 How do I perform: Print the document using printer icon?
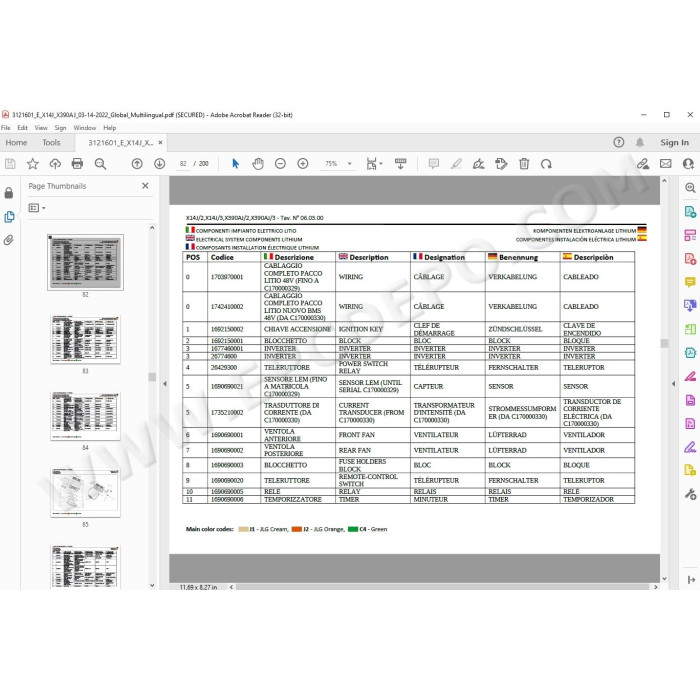click(x=77, y=164)
